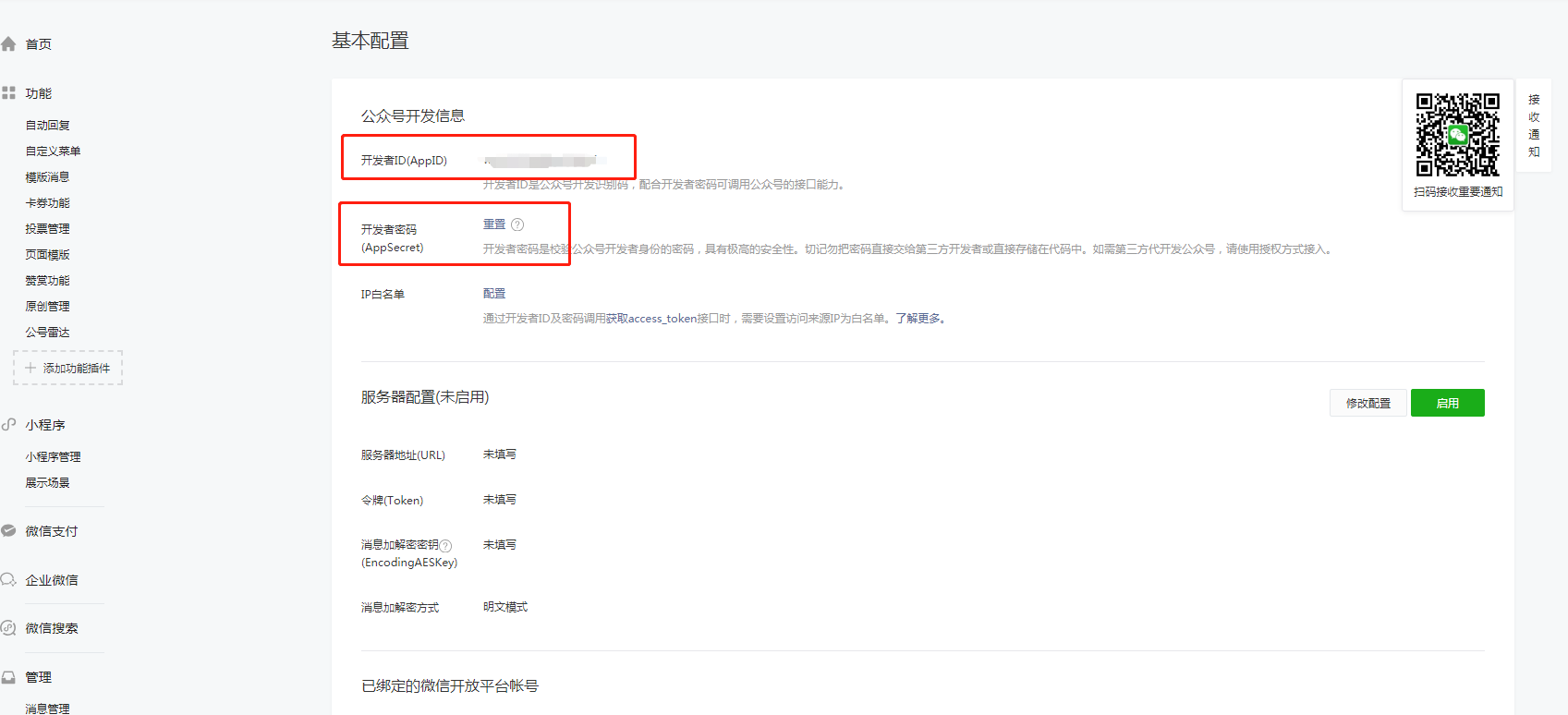Click 功能 section header
The height and width of the screenshot is (715, 1568).
39,93
